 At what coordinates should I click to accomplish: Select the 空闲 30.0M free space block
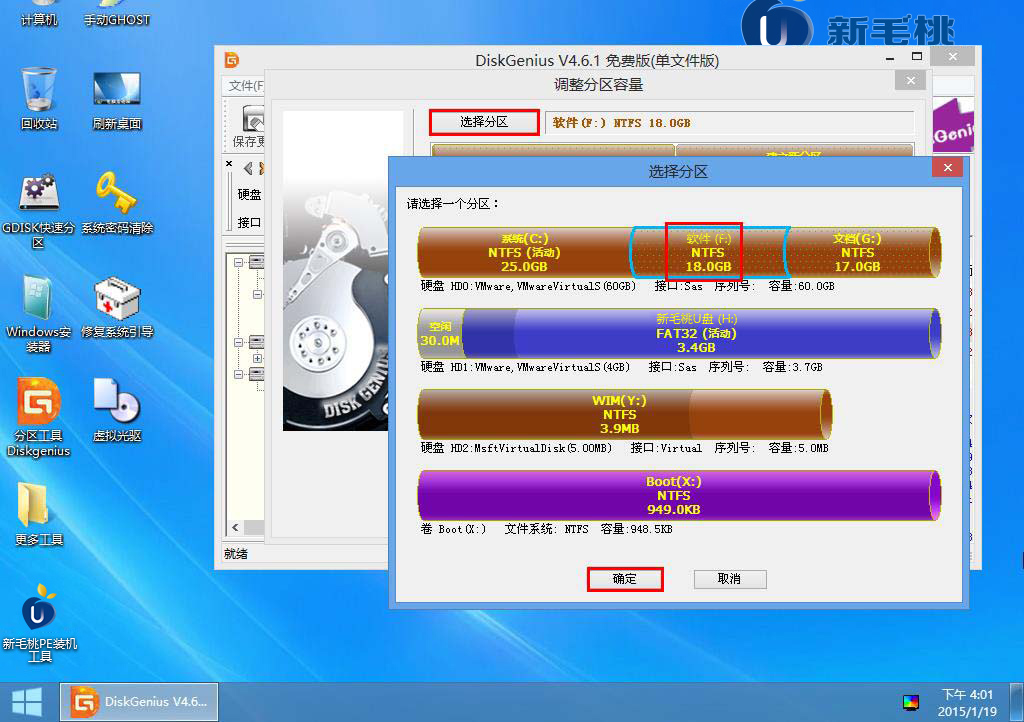[440, 334]
